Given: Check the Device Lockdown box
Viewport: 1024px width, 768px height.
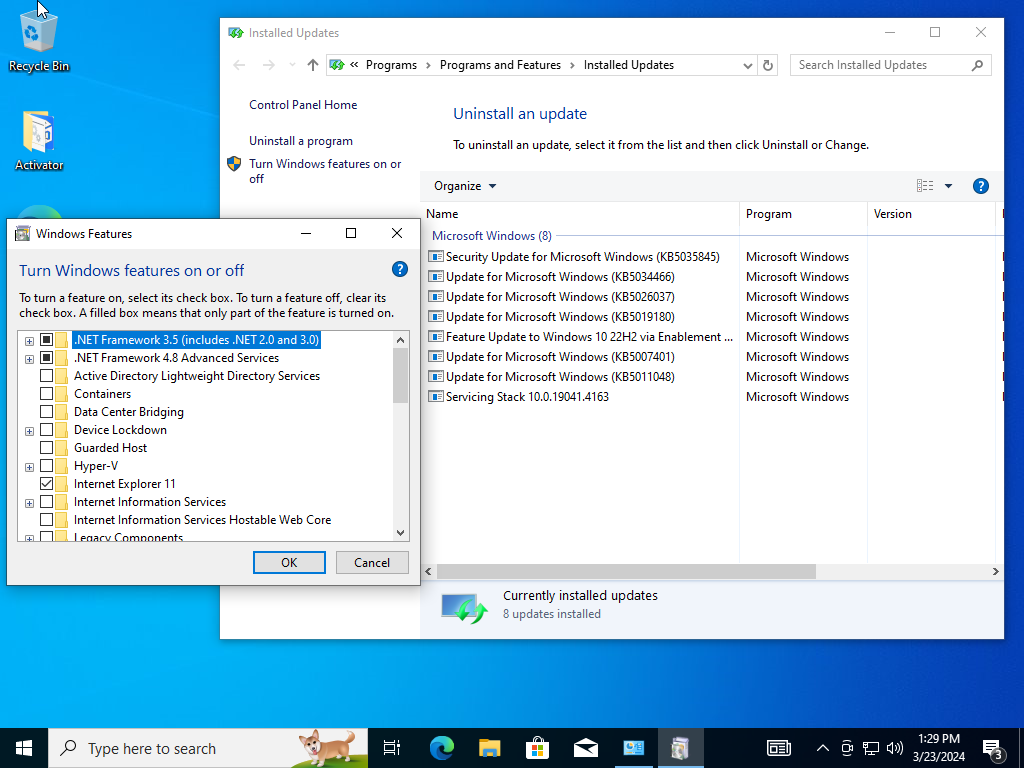Looking at the screenshot, I should tap(46, 430).
